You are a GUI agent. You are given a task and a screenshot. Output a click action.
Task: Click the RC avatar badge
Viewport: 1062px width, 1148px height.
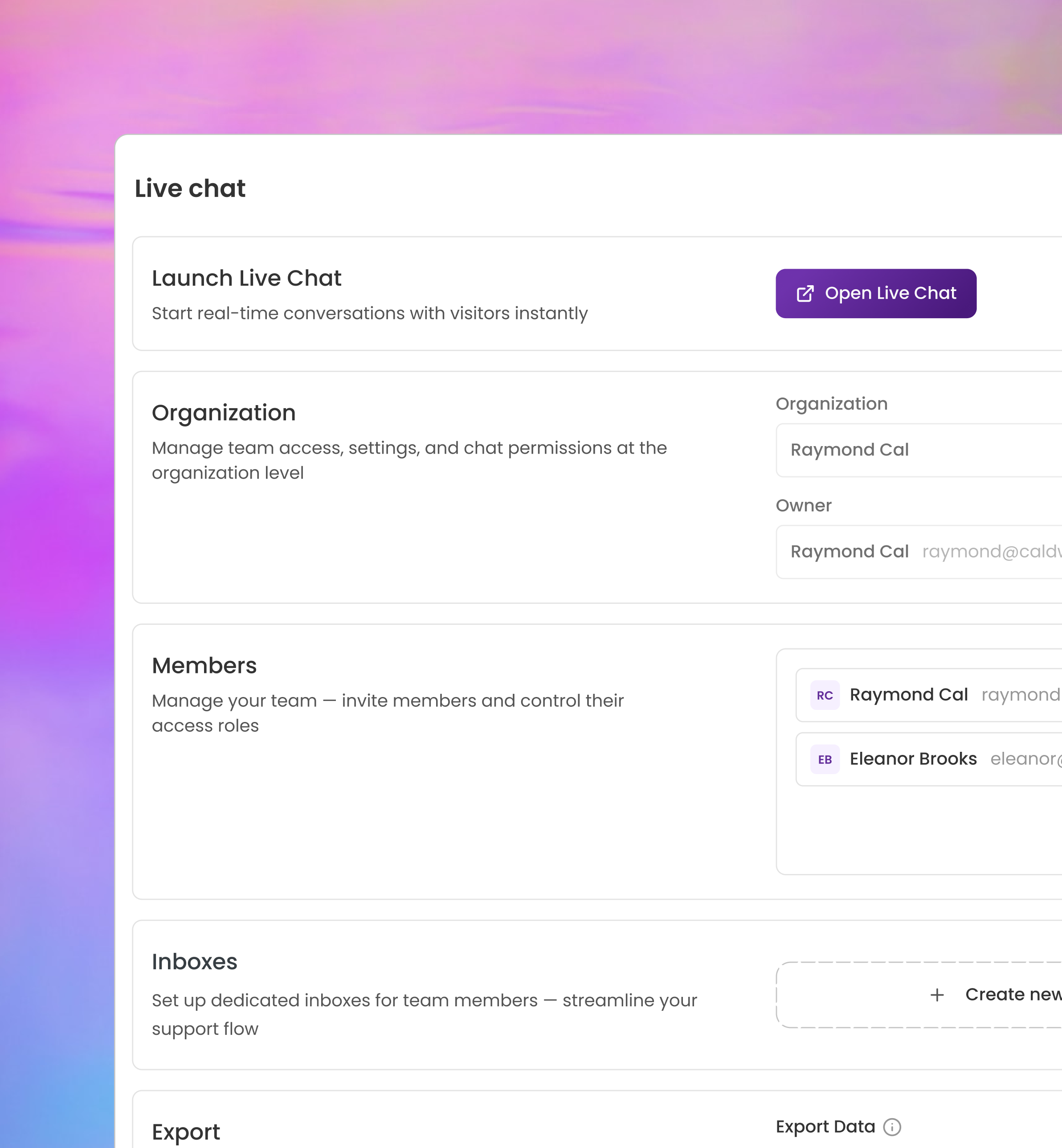click(825, 695)
